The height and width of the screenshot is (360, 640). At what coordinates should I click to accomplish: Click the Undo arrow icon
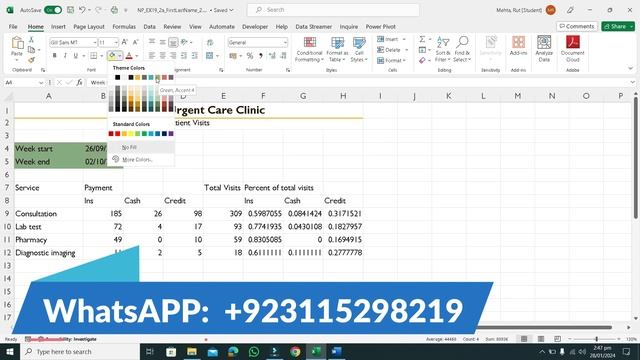tap(82, 10)
